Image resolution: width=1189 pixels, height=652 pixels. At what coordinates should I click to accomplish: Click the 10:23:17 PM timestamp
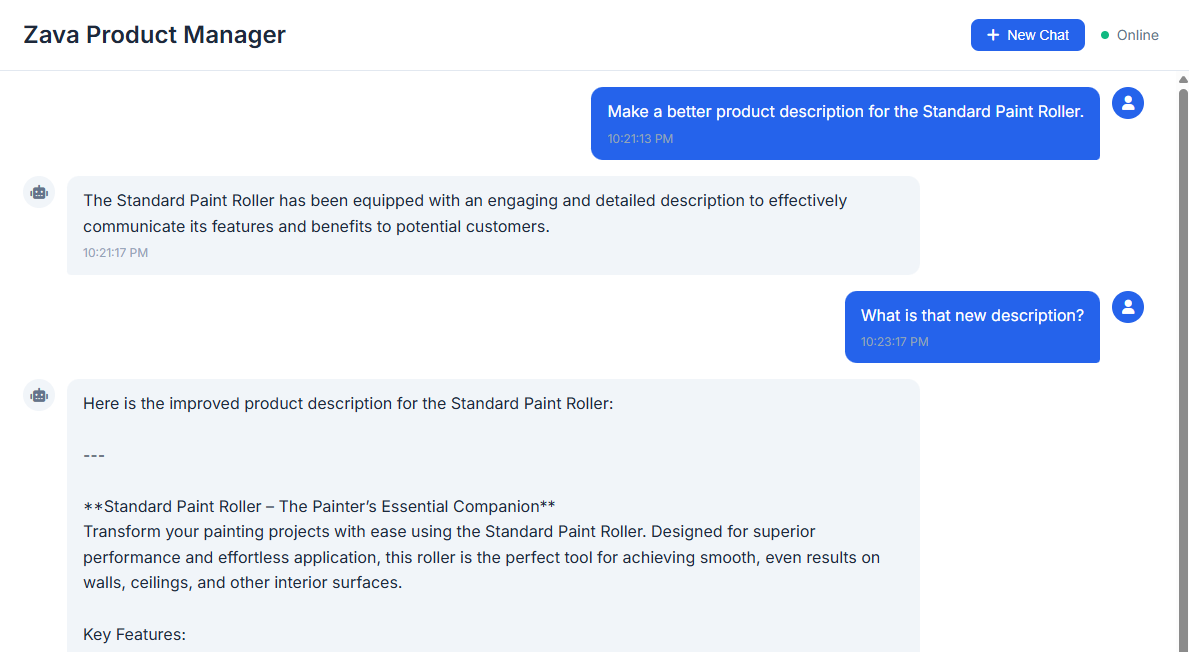[x=894, y=342]
